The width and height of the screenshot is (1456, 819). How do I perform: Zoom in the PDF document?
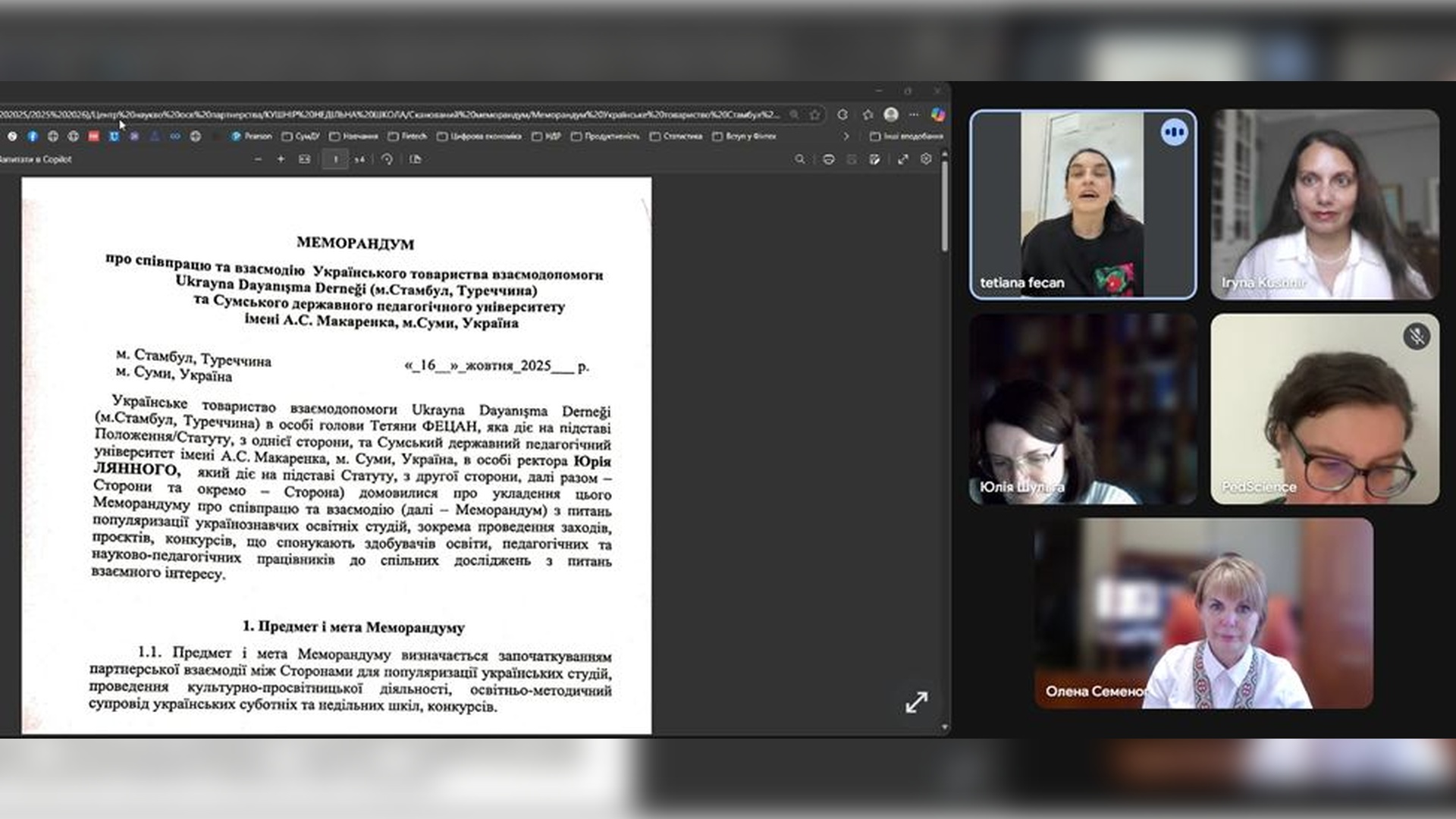coord(281,159)
